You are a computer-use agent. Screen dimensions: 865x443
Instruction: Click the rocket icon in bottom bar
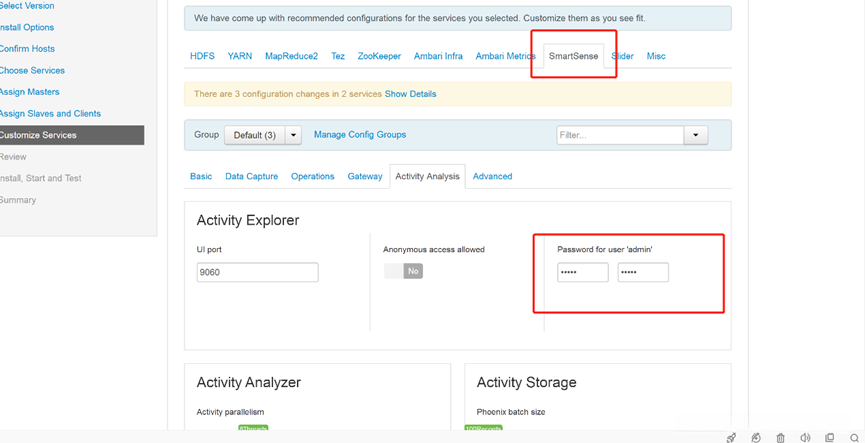coord(731,437)
